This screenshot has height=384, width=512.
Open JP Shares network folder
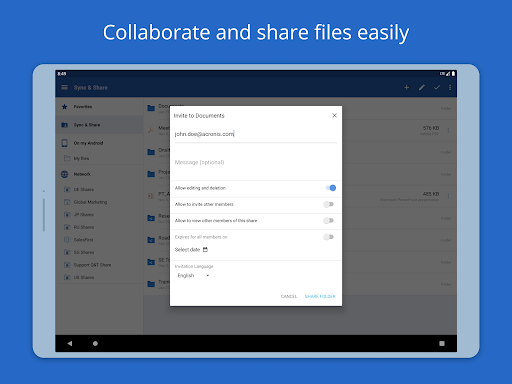click(x=100, y=215)
